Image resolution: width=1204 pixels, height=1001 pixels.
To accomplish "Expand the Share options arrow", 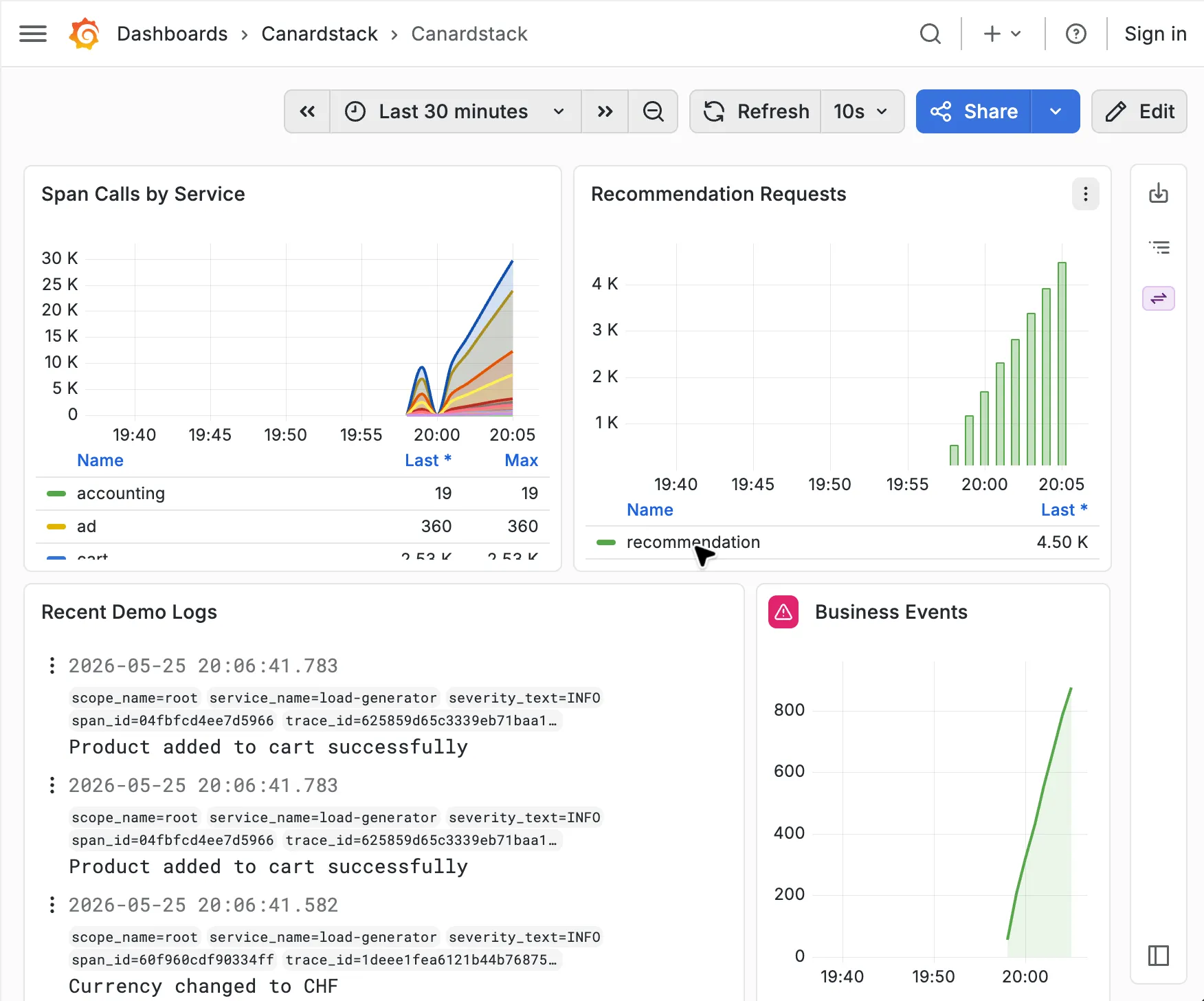I will click(x=1056, y=111).
